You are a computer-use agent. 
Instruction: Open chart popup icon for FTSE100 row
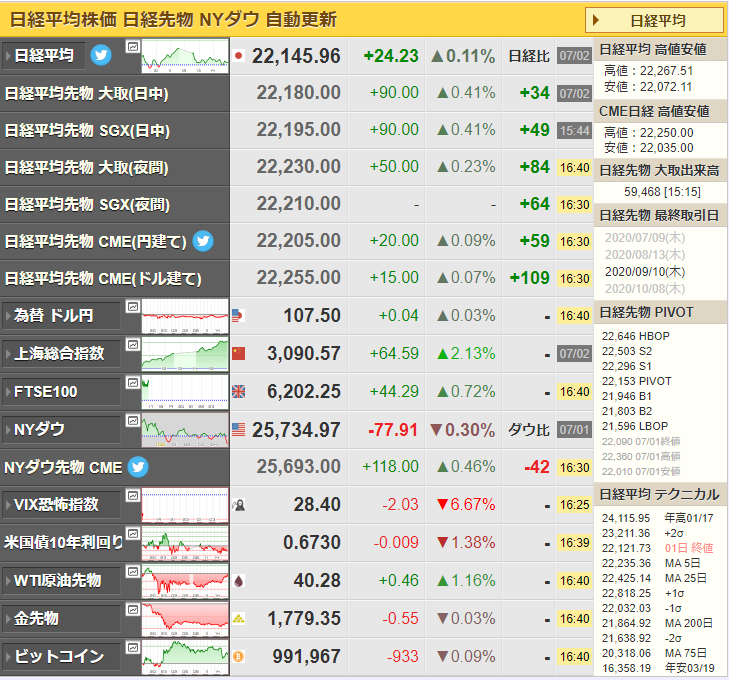coord(133,383)
